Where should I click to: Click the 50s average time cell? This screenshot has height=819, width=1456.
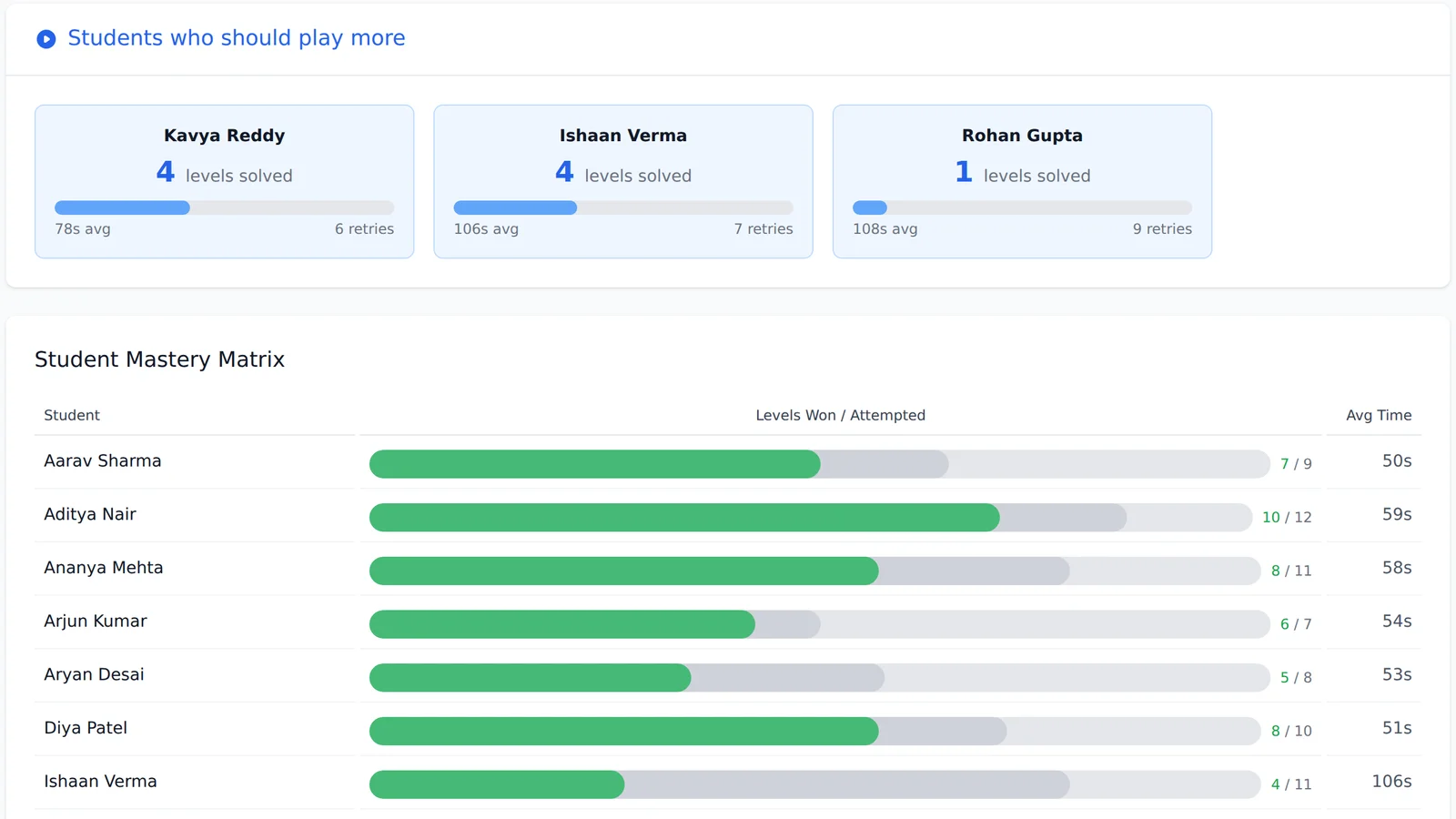pyautogui.click(x=1397, y=460)
